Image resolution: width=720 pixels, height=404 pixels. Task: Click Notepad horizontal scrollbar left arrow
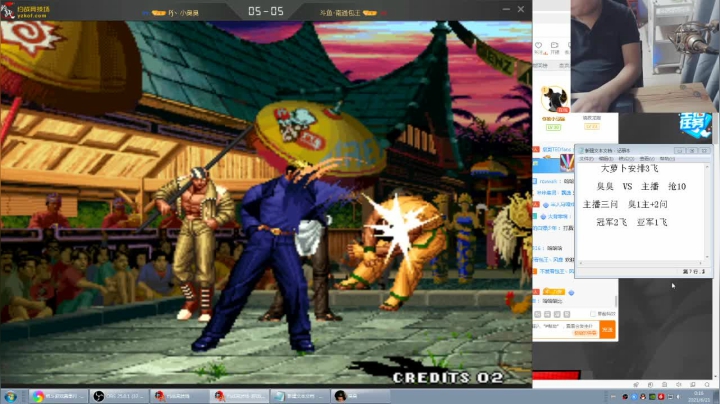click(581, 264)
